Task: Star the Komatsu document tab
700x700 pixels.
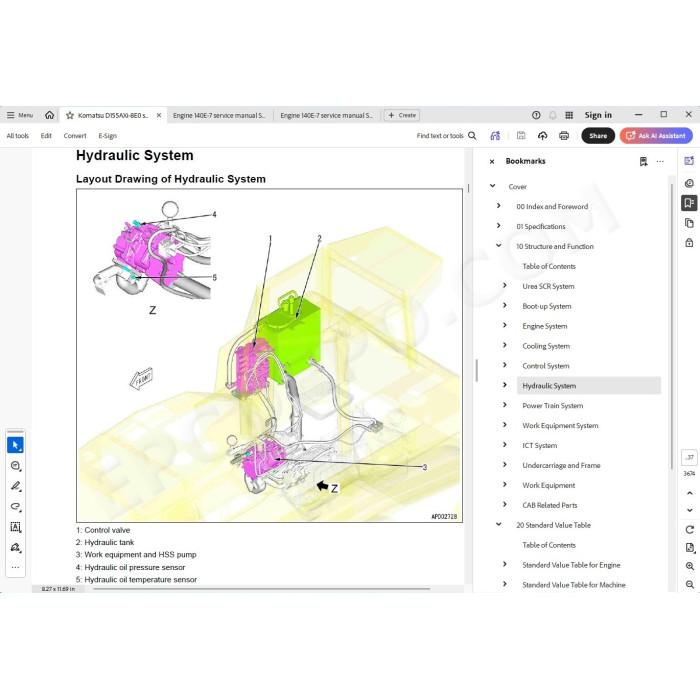Action: [x=70, y=115]
